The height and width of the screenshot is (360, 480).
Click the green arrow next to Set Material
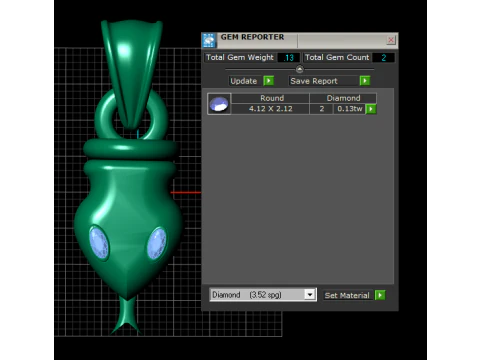tap(380, 295)
